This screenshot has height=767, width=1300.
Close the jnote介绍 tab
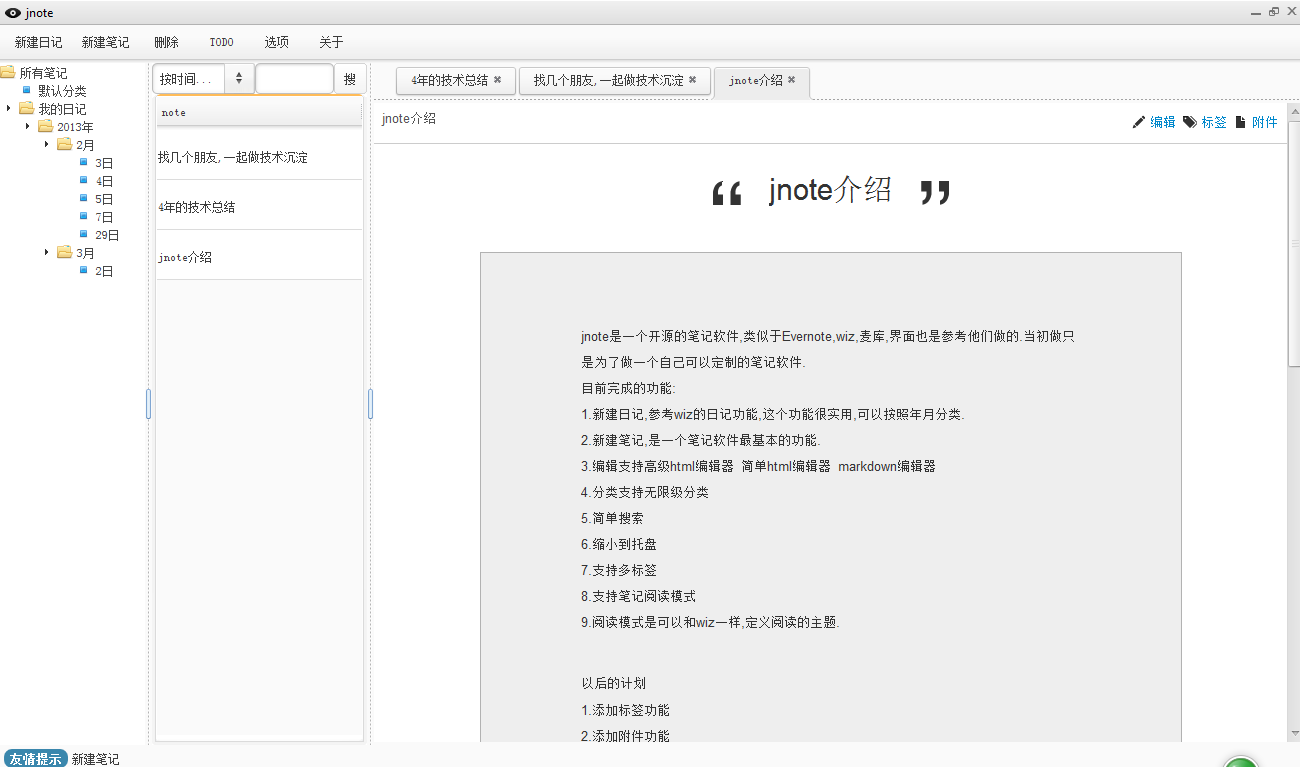coord(791,80)
